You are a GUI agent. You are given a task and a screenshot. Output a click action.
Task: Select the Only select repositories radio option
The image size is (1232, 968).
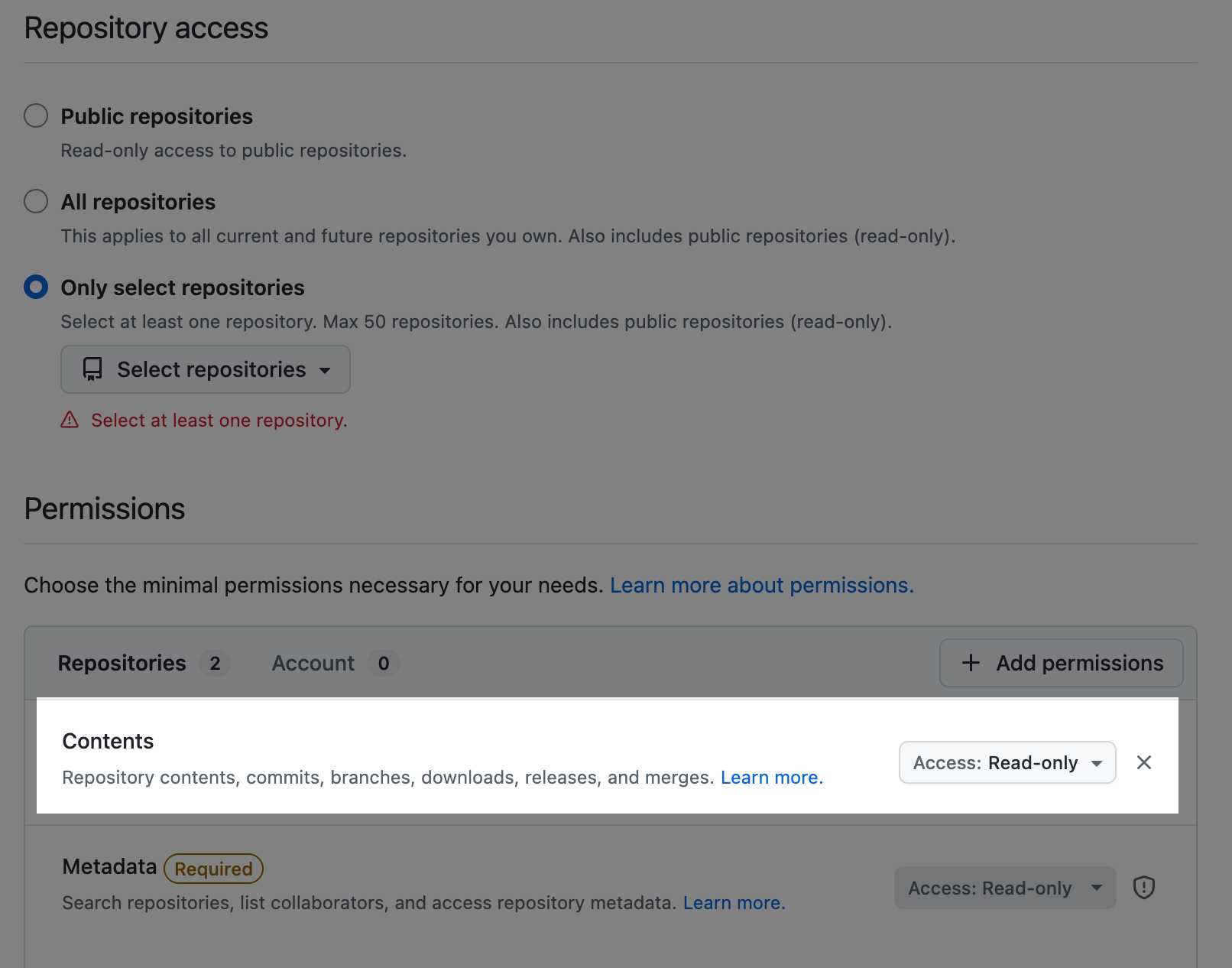(36, 287)
